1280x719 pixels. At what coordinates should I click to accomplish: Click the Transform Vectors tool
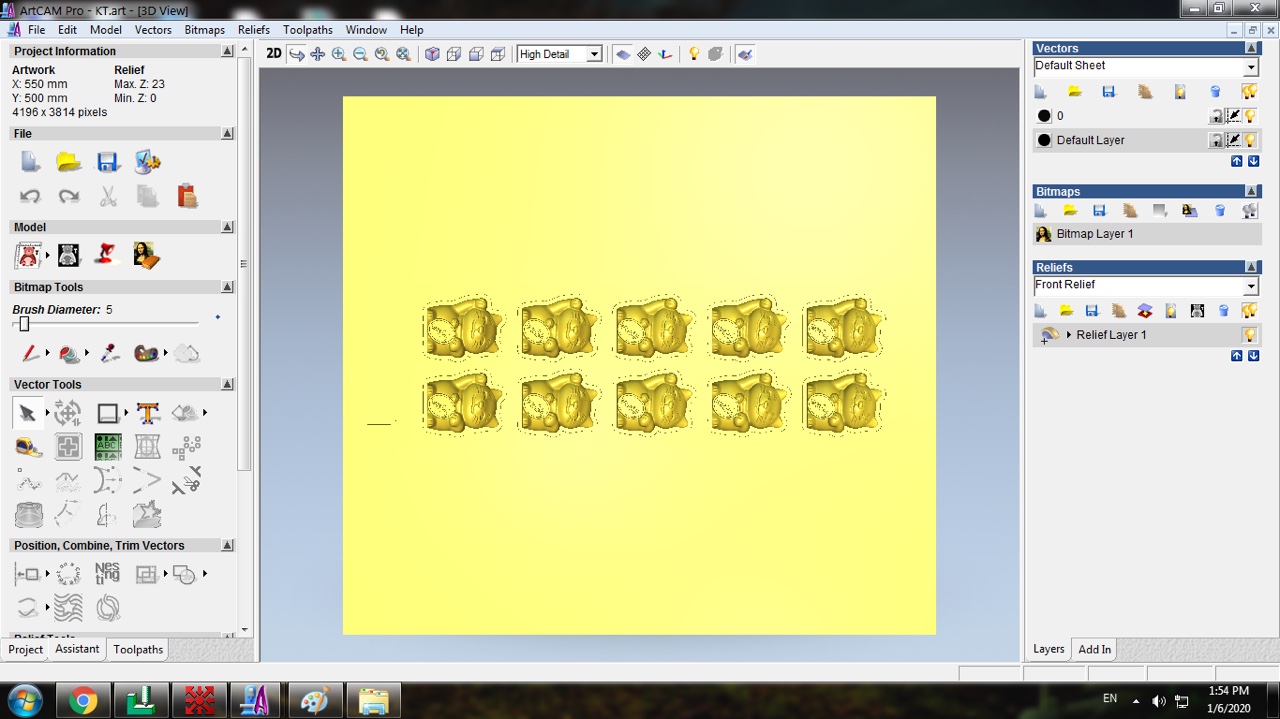pyautogui.click(x=68, y=412)
